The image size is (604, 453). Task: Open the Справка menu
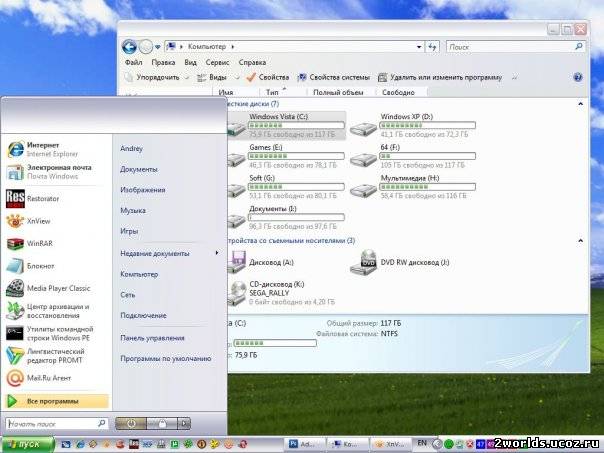coord(252,62)
